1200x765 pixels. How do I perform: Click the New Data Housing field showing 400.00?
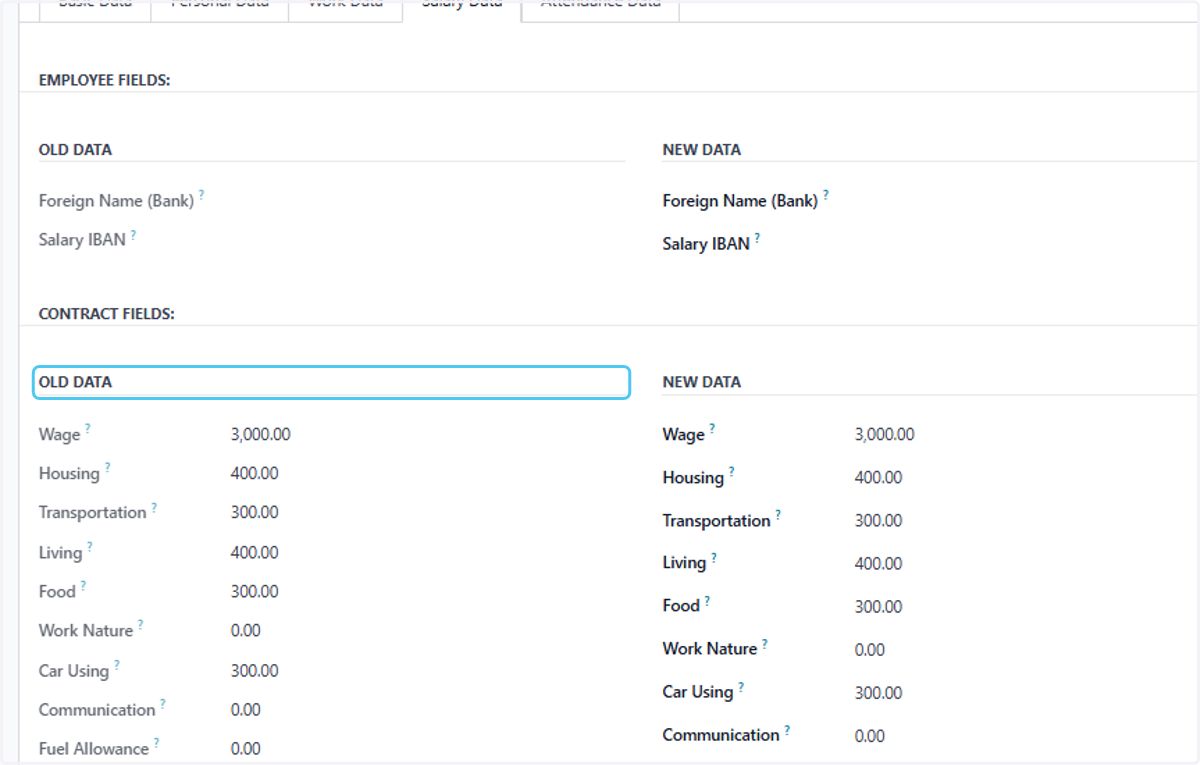tap(879, 477)
